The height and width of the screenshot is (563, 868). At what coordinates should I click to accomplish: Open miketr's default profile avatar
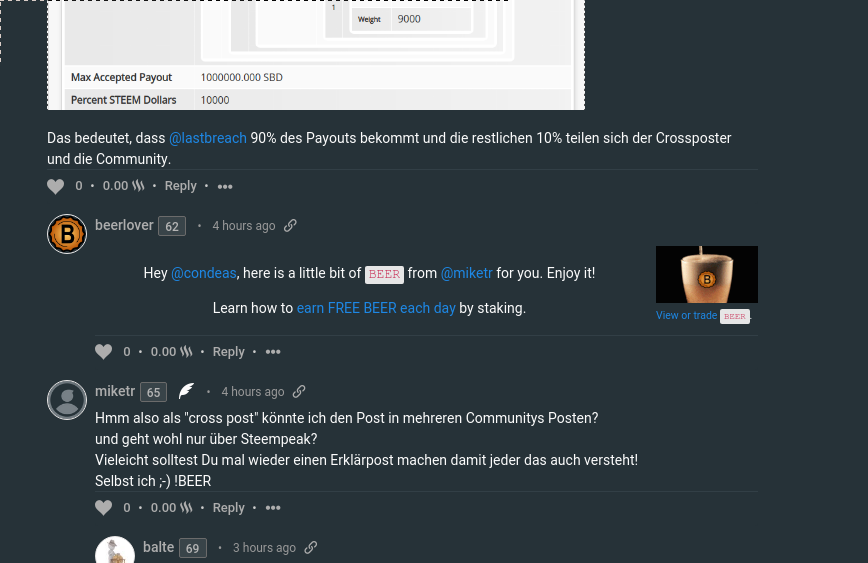(67, 400)
